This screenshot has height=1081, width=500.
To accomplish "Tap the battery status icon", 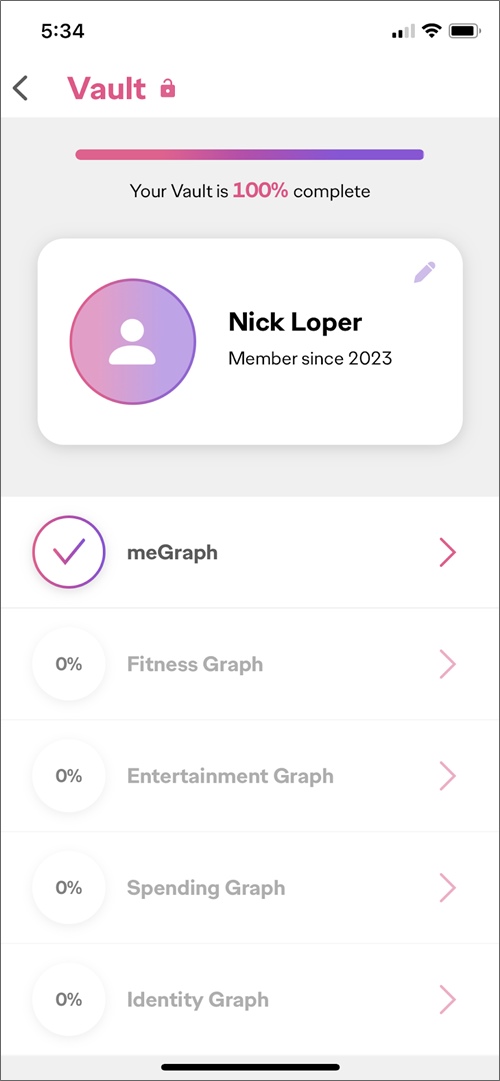I will tap(465, 31).
